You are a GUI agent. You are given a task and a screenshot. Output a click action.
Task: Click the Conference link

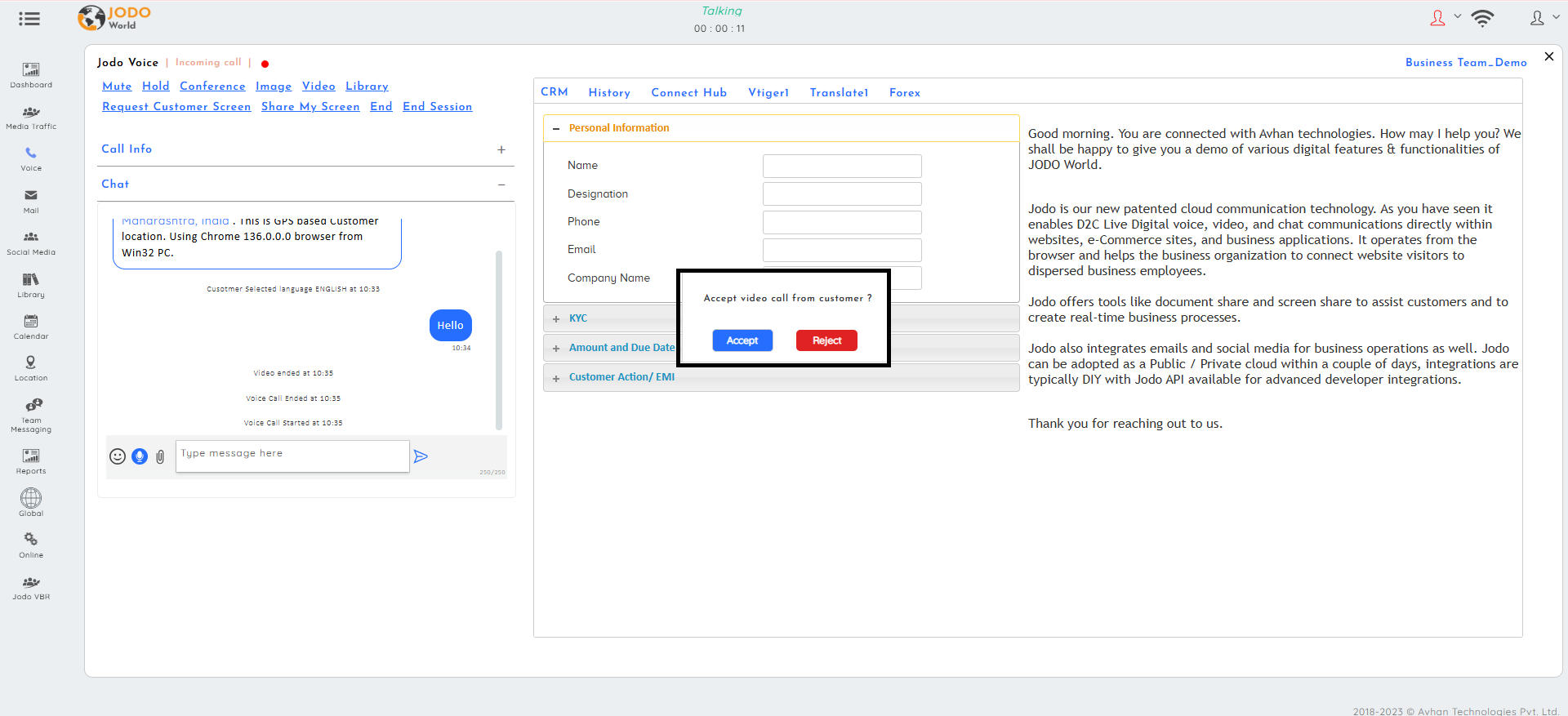click(x=212, y=86)
